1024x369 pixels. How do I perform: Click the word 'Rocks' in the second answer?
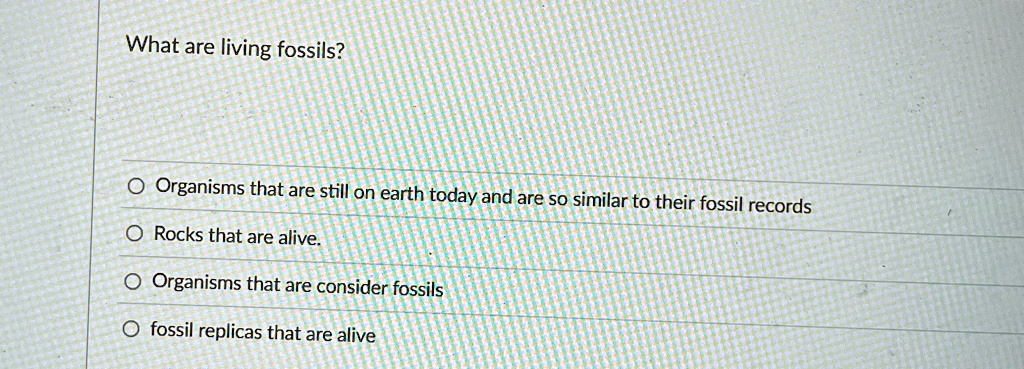(x=179, y=234)
